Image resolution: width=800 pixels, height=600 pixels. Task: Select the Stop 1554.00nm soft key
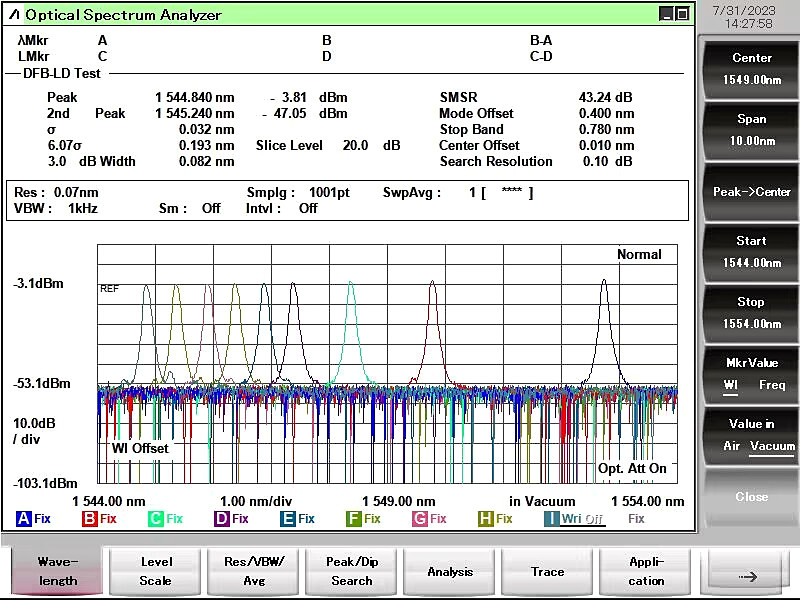[x=752, y=313]
